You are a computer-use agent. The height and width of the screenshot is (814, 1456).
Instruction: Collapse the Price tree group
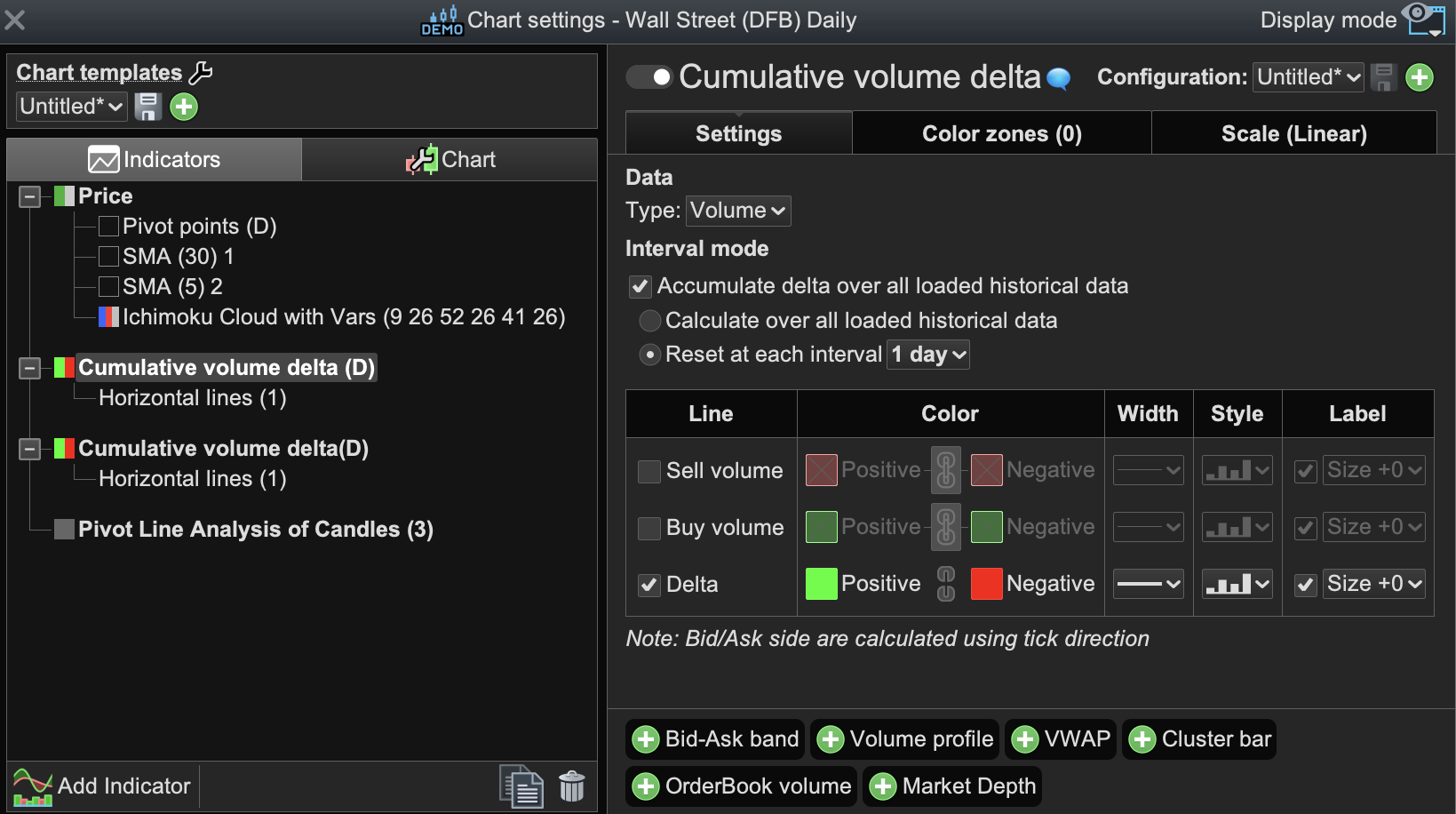(30, 196)
